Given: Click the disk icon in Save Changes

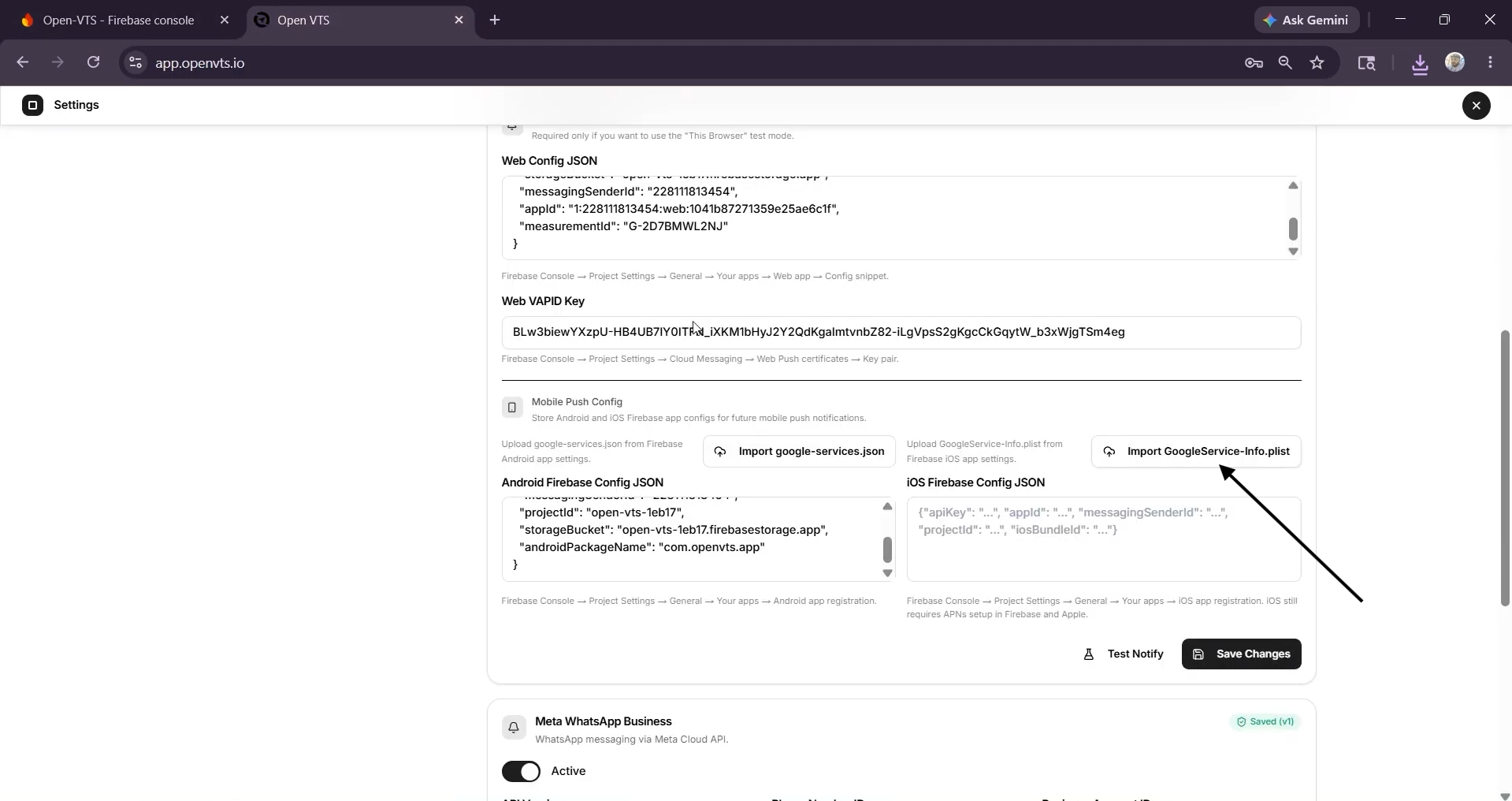Looking at the screenshot, I should [1198, 654].
